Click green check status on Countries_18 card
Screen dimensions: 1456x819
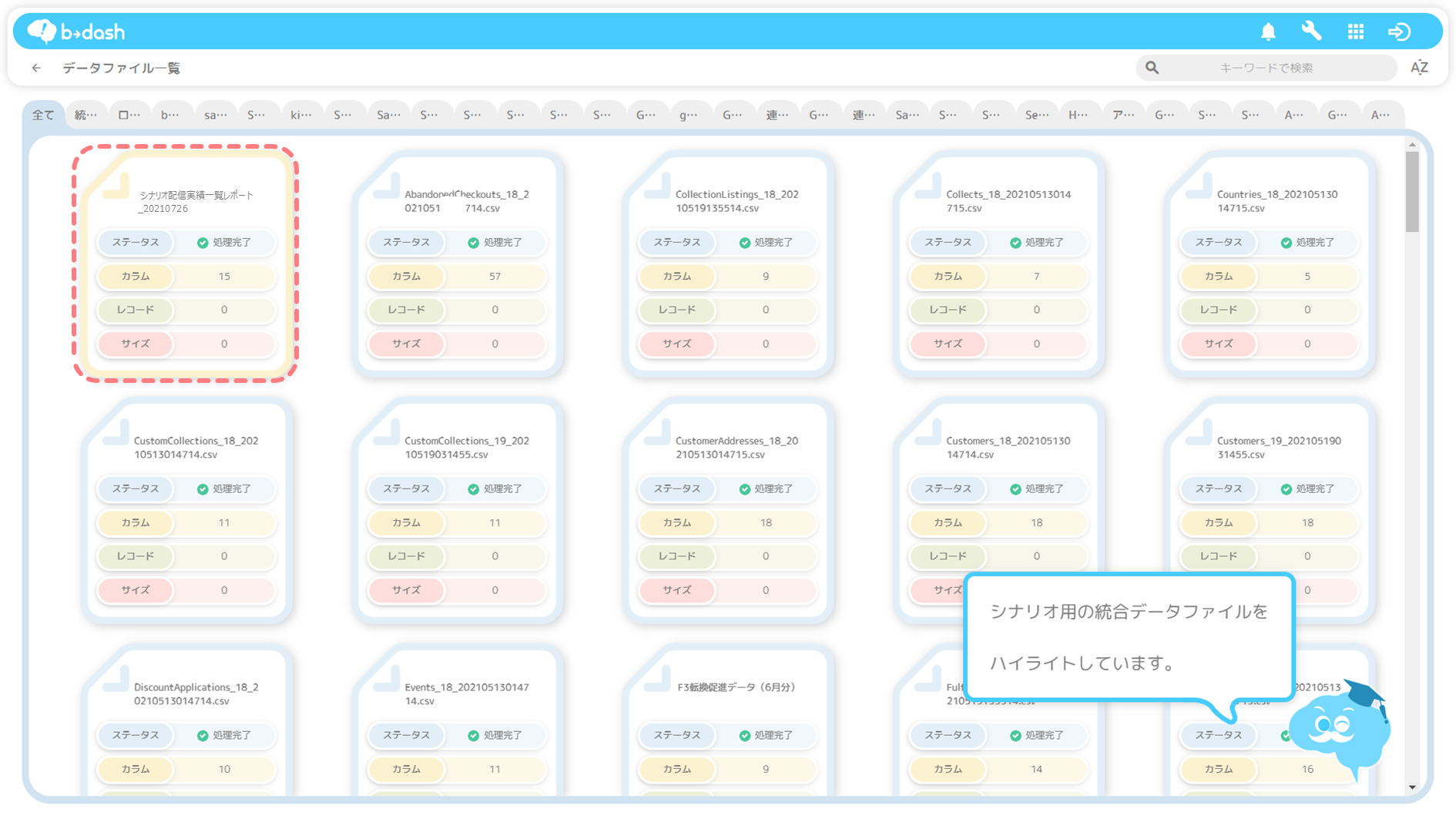1286,243
